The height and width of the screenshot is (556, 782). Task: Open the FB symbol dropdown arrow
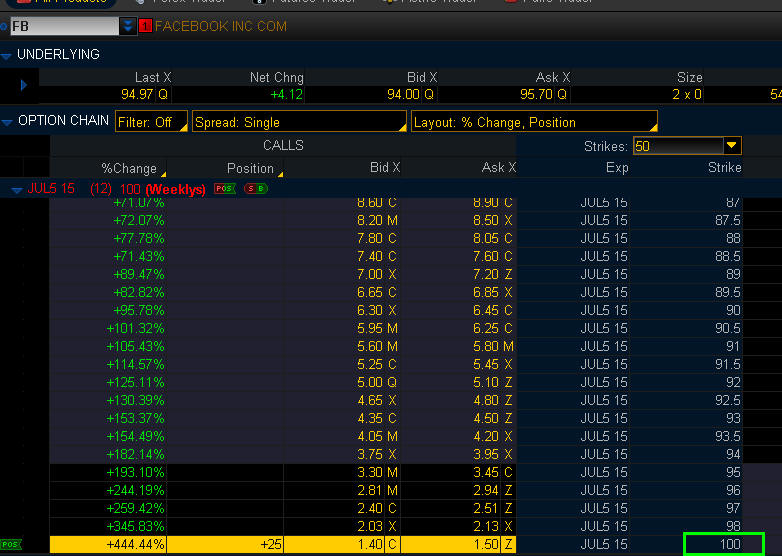point(128,26)
